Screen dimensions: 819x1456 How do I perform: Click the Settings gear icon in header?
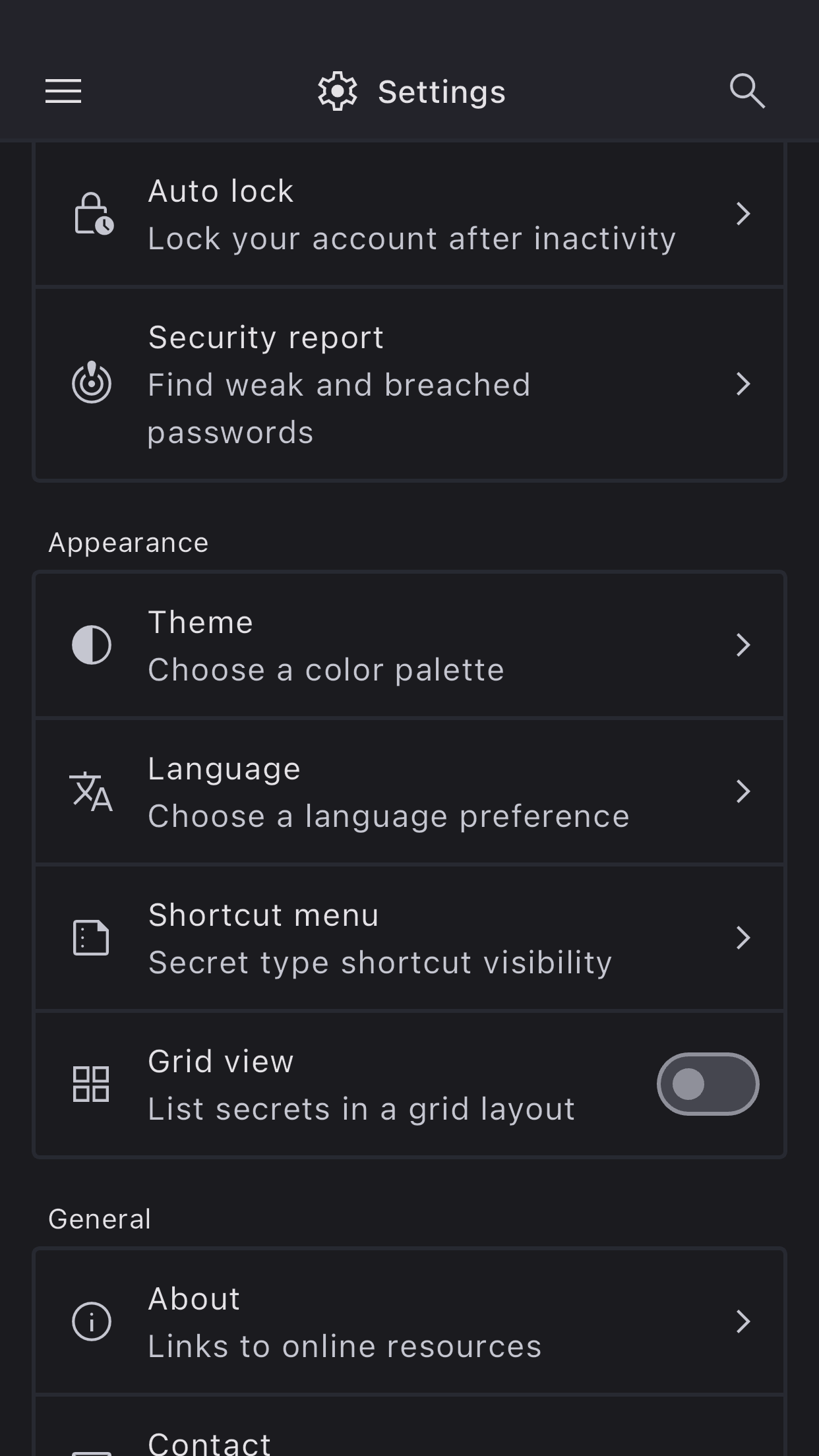pos(338,91)
